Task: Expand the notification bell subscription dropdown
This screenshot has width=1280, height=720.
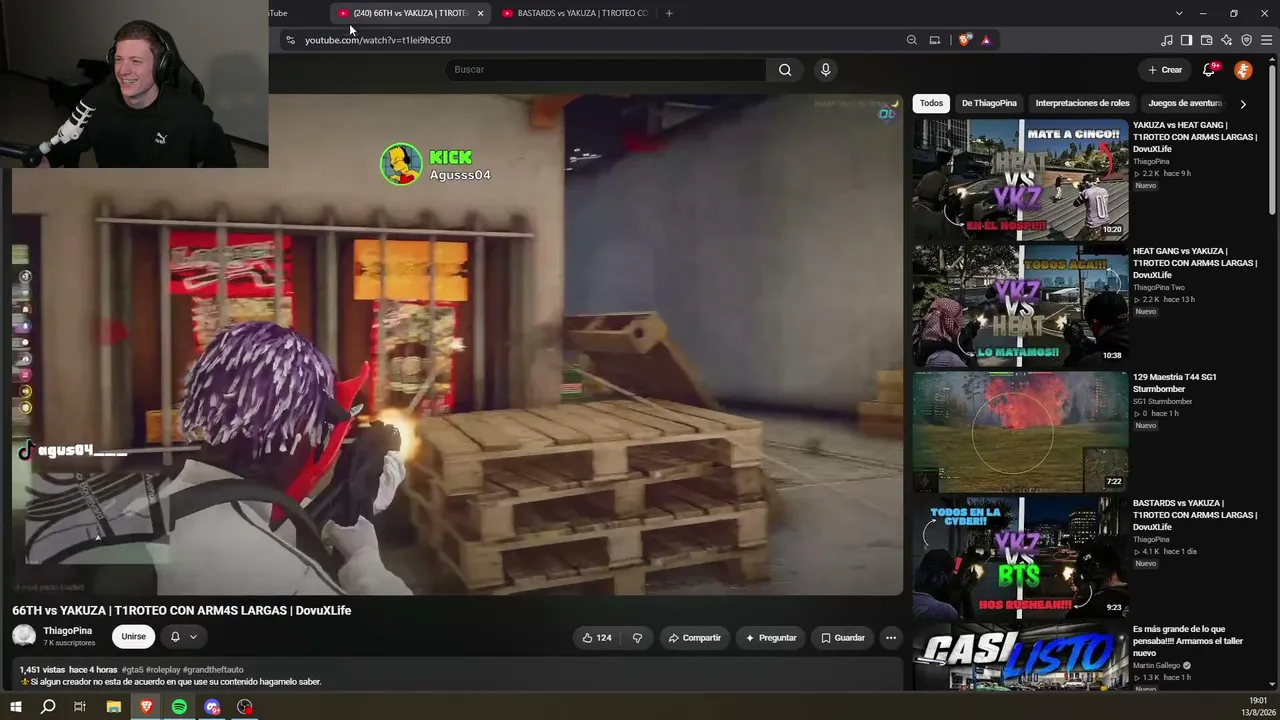Action: [183, 637]
